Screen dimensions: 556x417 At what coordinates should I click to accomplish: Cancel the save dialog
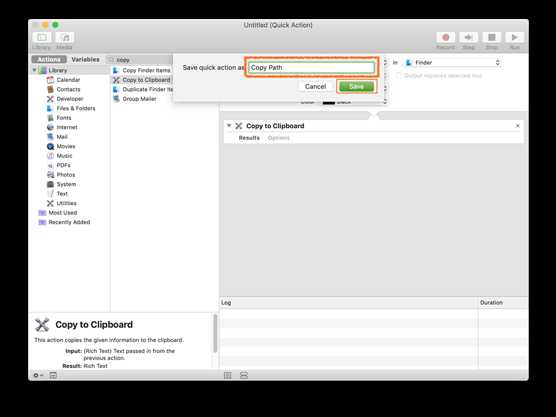(315, 87)
